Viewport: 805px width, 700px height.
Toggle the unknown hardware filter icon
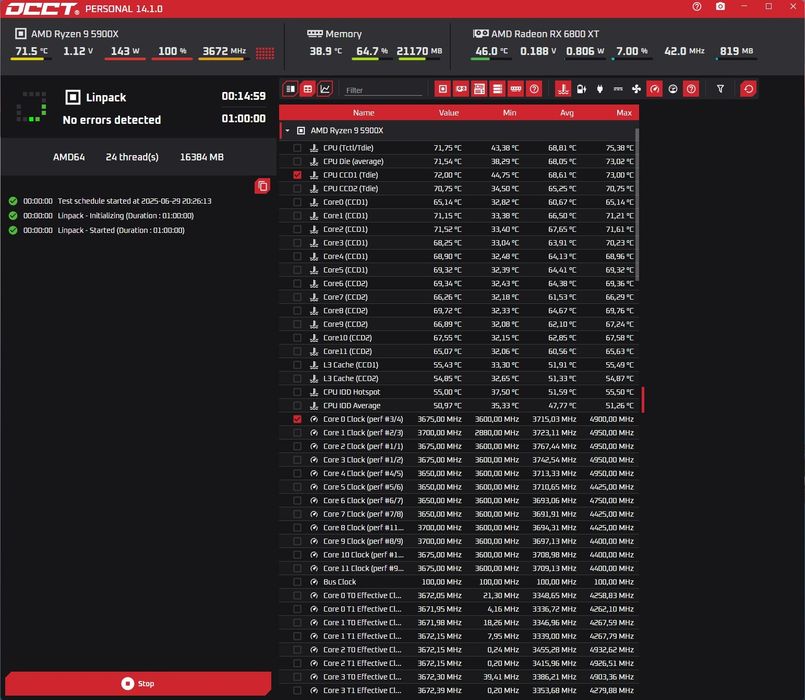point(534,89)
